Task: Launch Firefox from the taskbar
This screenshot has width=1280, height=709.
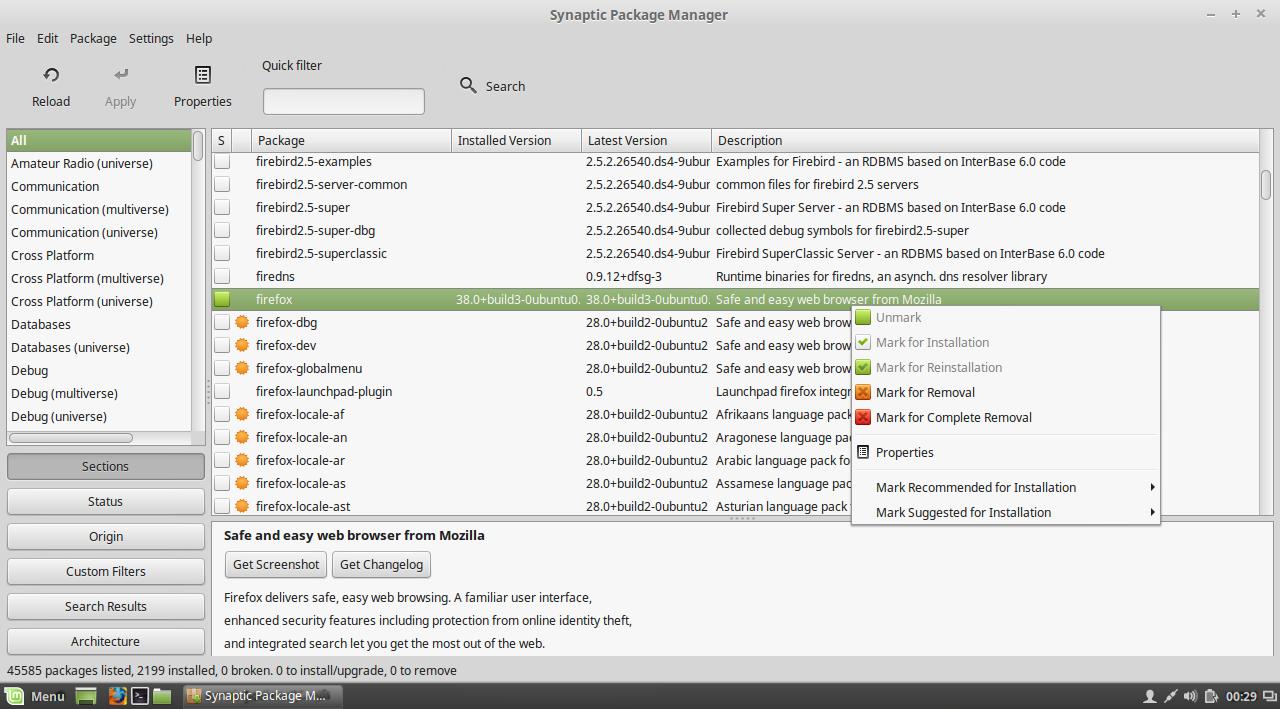Action: point(117,696)
